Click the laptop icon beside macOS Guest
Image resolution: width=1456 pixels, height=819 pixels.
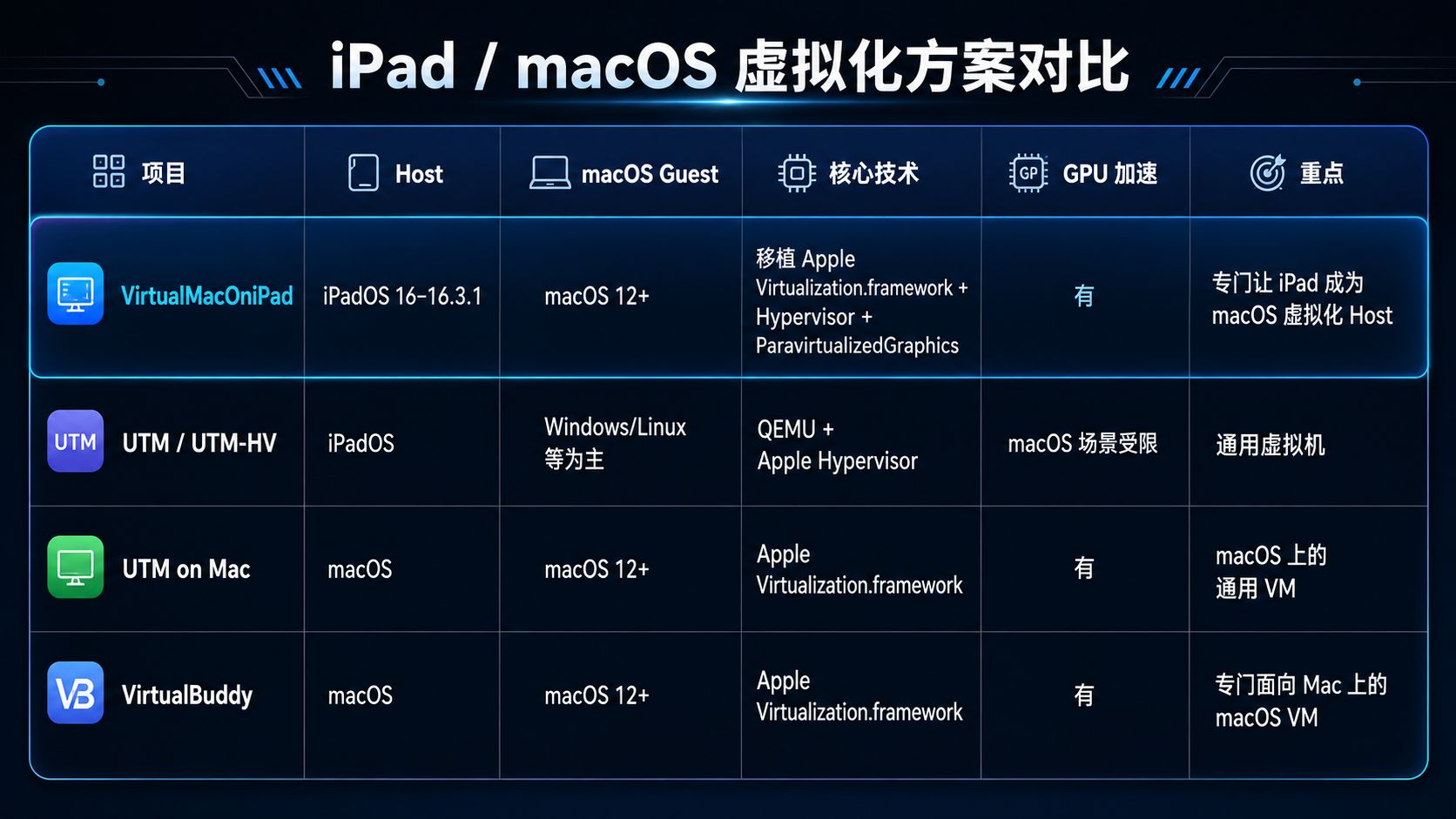tap(550, 172)
